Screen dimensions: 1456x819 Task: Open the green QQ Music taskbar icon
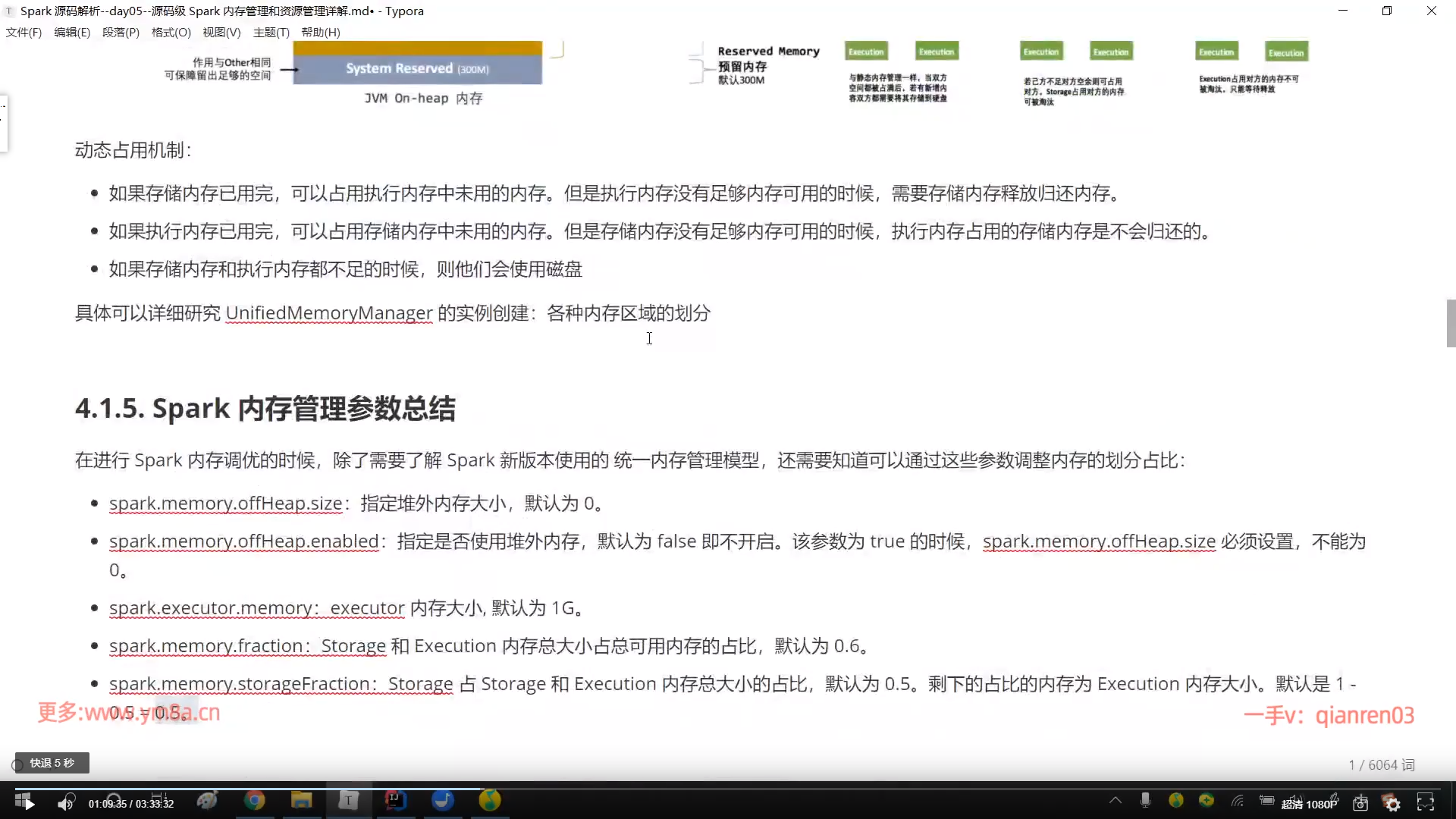[490, 800]
